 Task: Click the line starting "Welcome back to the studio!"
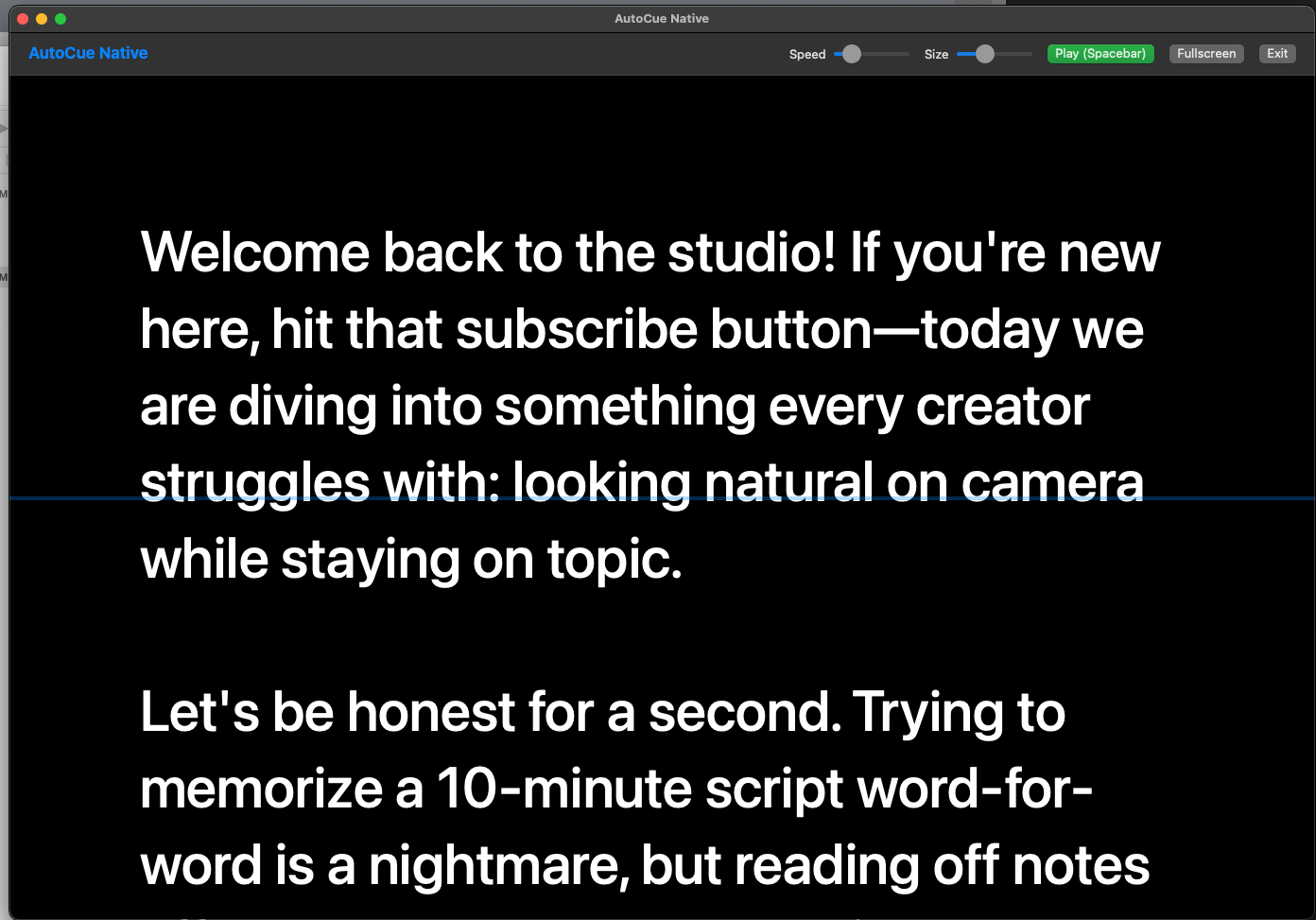click(x=650, y=252)
